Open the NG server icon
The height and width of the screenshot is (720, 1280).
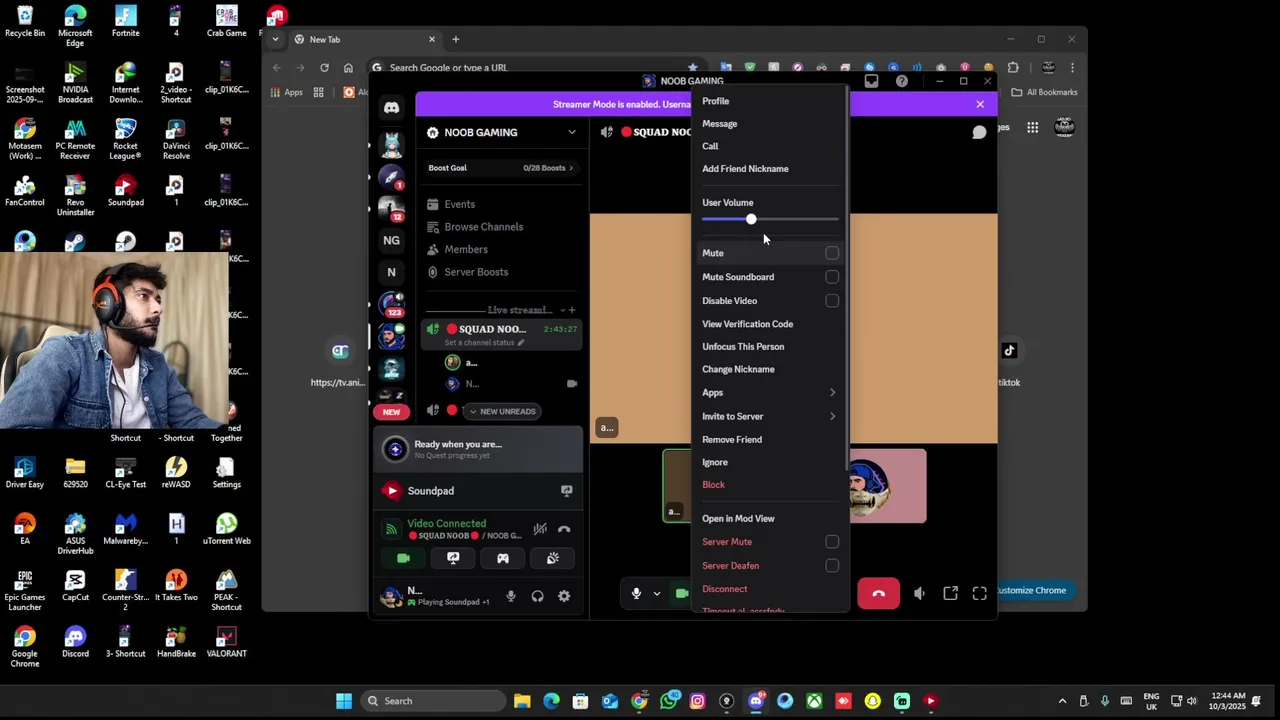click(391, 240)
